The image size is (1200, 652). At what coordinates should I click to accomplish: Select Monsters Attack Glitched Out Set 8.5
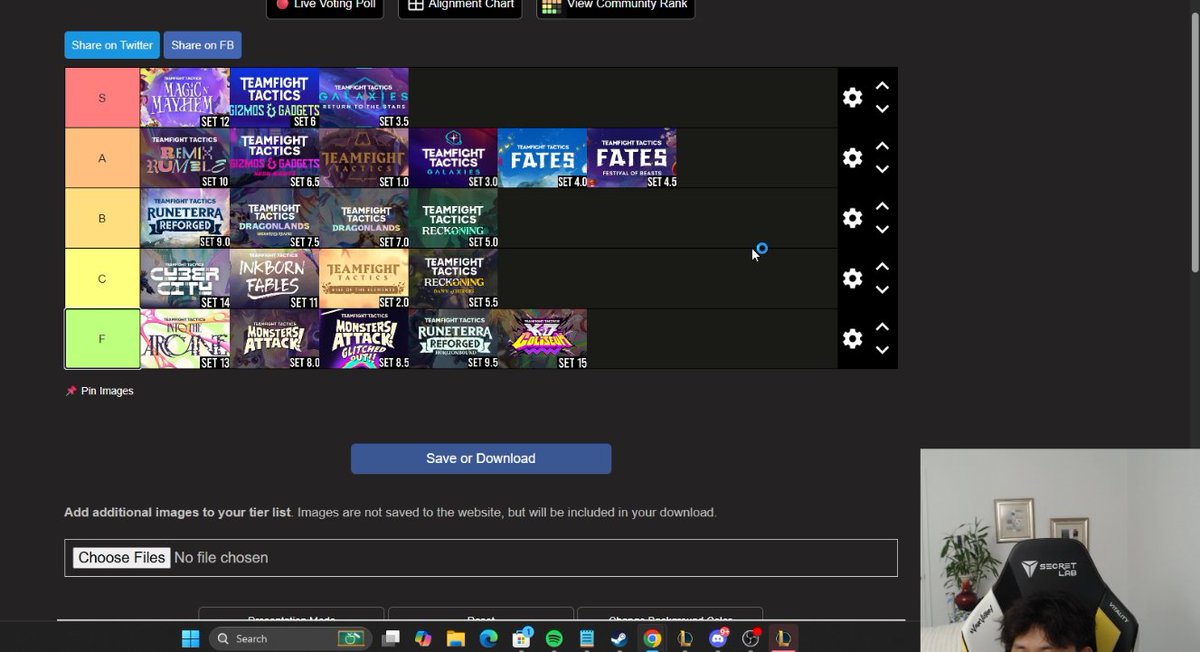[x=364, y=339]
